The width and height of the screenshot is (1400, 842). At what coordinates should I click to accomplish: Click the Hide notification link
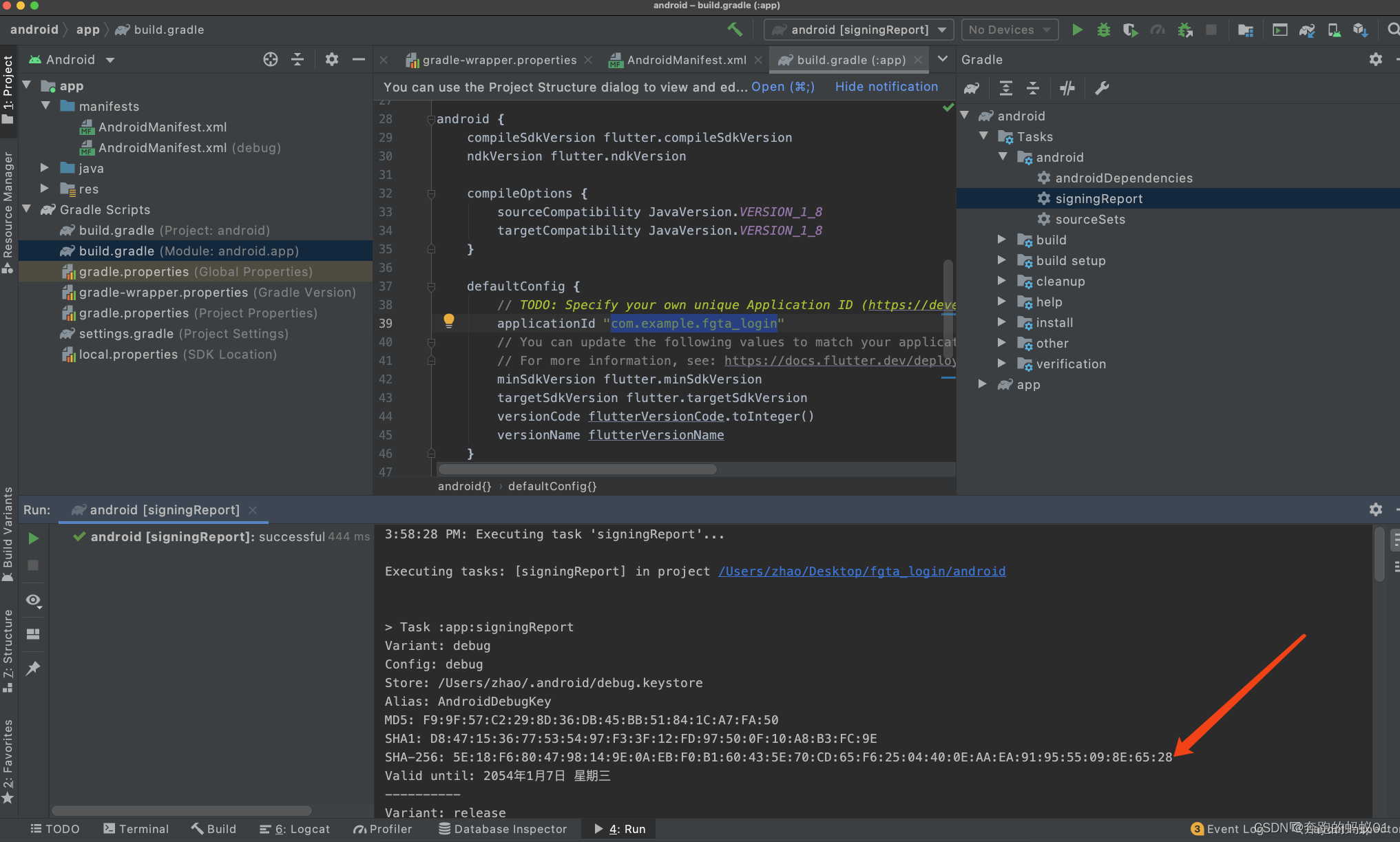point(886,87)
